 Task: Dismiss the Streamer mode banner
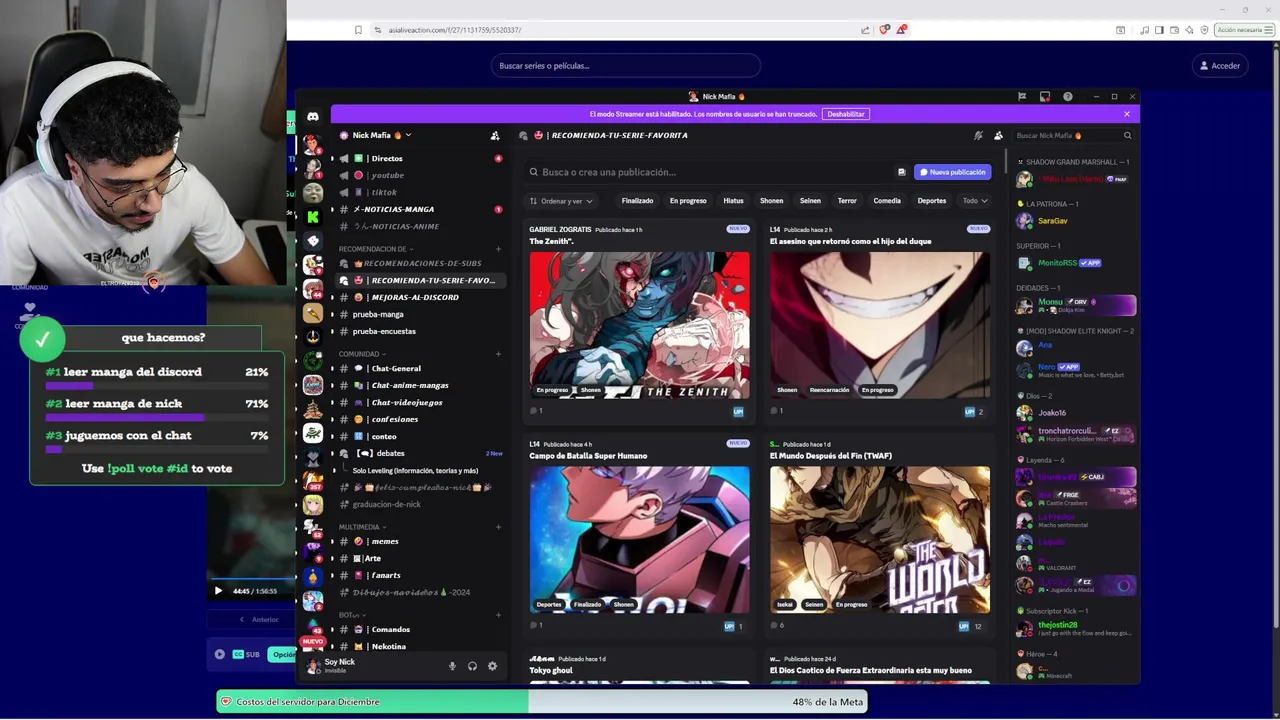(1126, 114)
